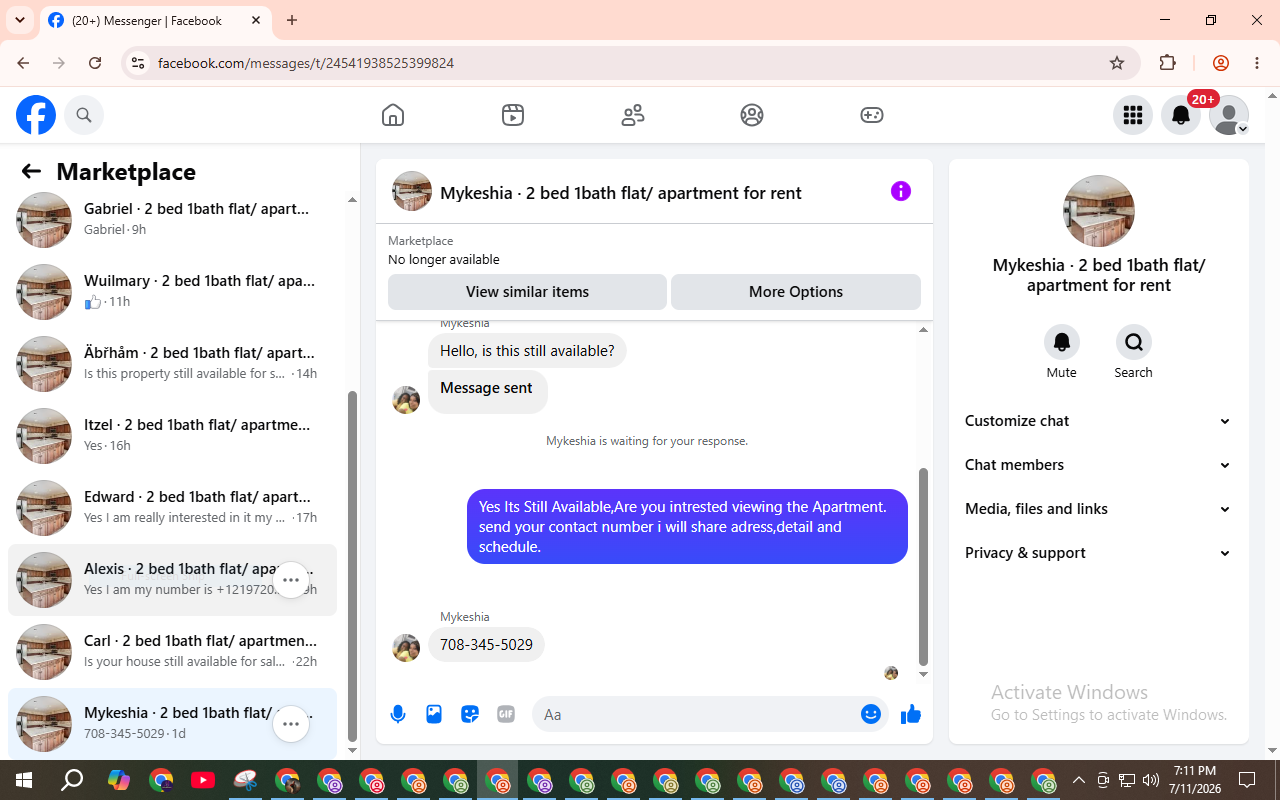Open a new browser tab
1280x800 pixels.
tap(292, 20)
